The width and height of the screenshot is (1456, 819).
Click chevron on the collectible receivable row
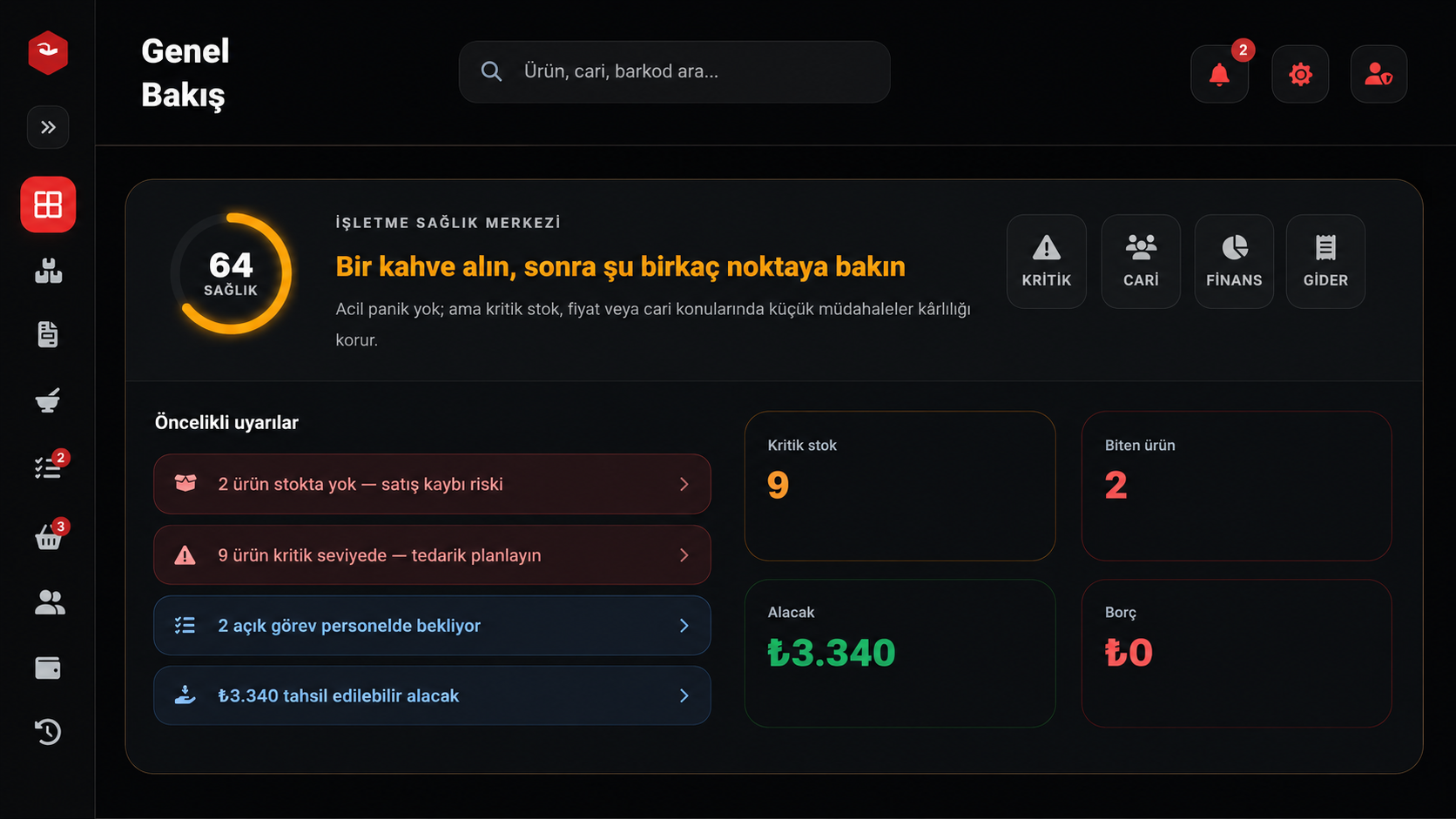(x=684, y=695)
